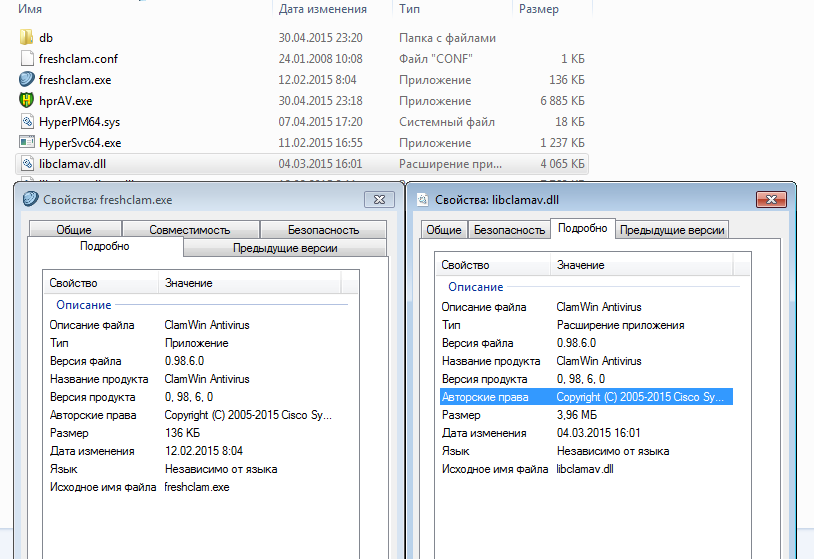The height and width of the screenshot is (559, 814).
Task: Open Совместимость tab in freshclam.exe properties
Action: click(x=190, y=229)
